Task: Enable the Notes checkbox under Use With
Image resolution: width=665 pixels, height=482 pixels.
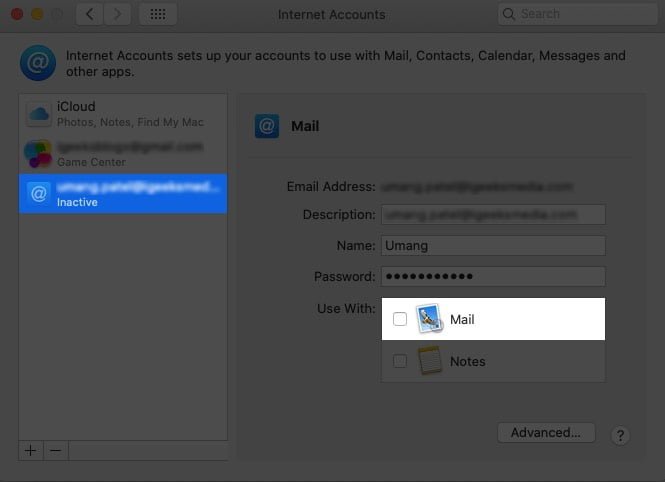Action: click(x=400, y=361)
